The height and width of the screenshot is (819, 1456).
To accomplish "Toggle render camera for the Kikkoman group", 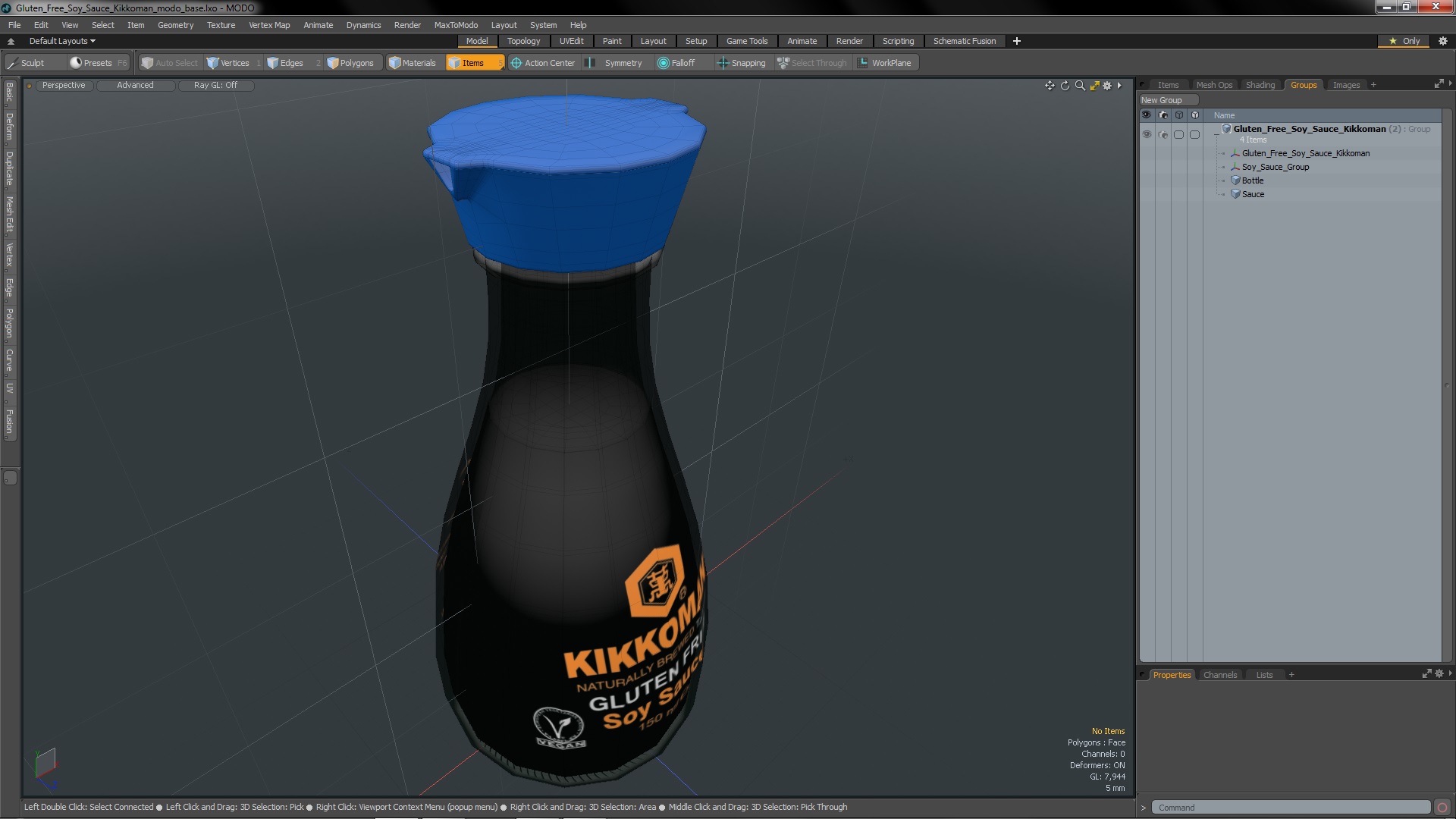I will 1163,134.
